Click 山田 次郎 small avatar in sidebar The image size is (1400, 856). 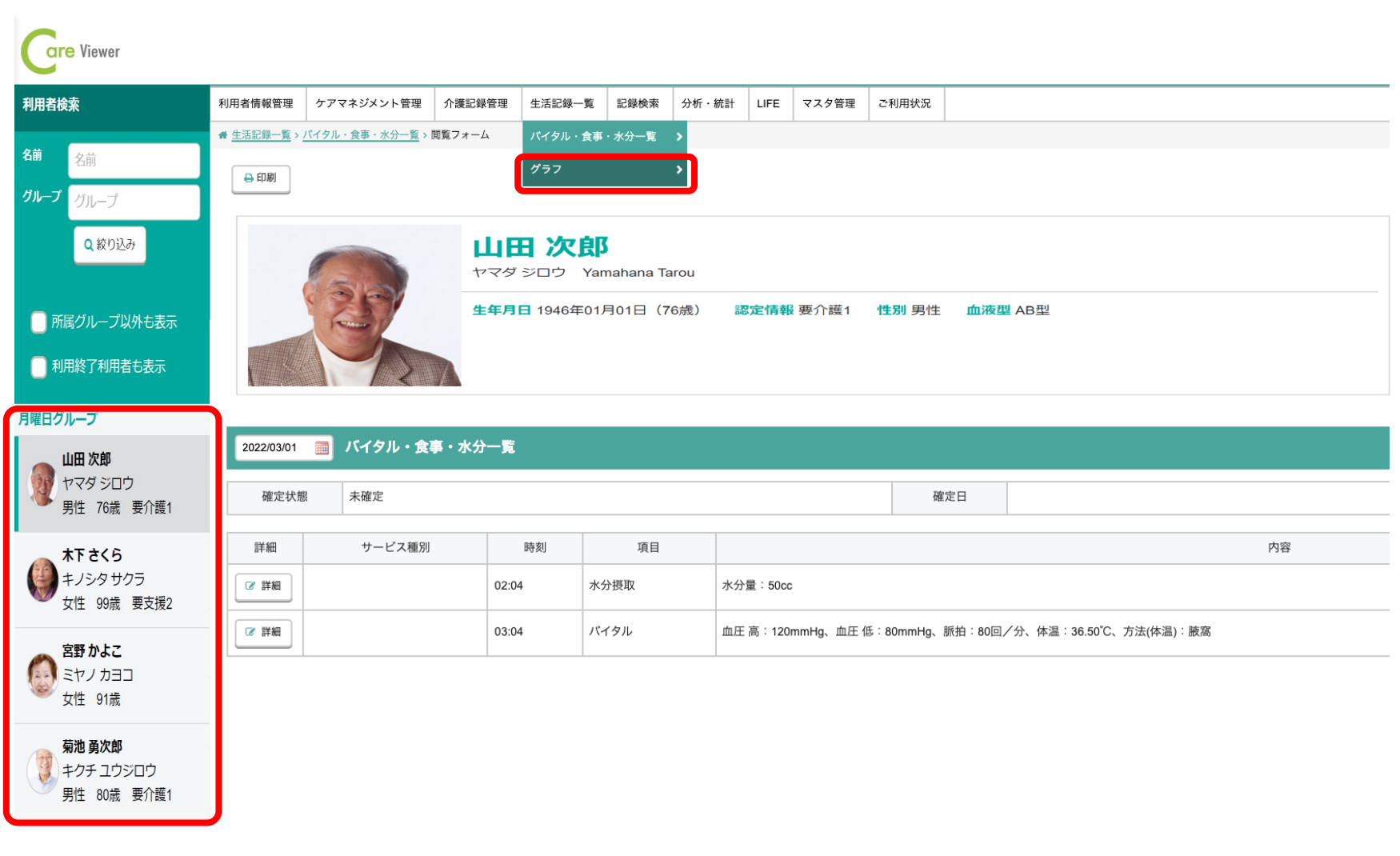[x=42, y=483]
